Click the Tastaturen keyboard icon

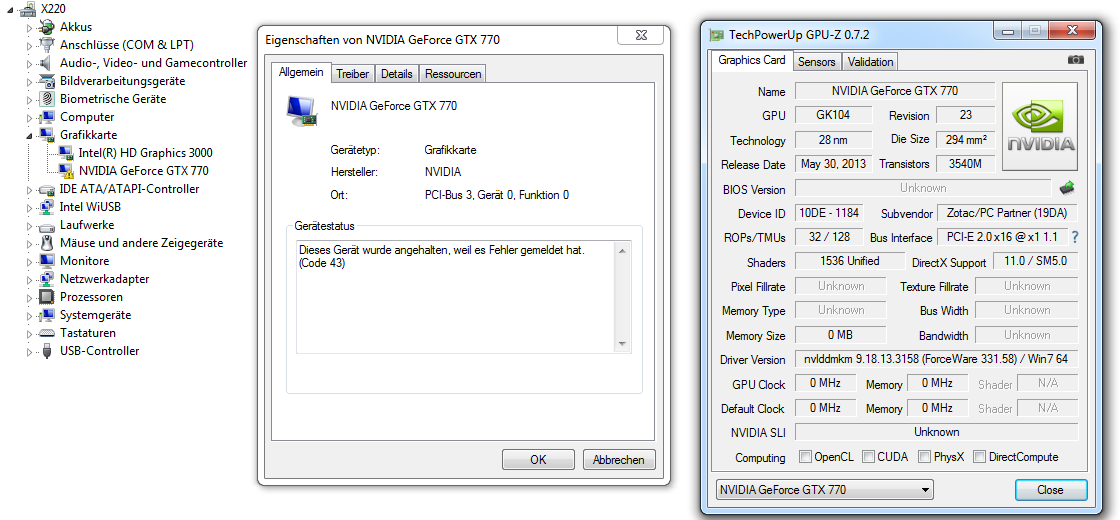pos(46,333)
